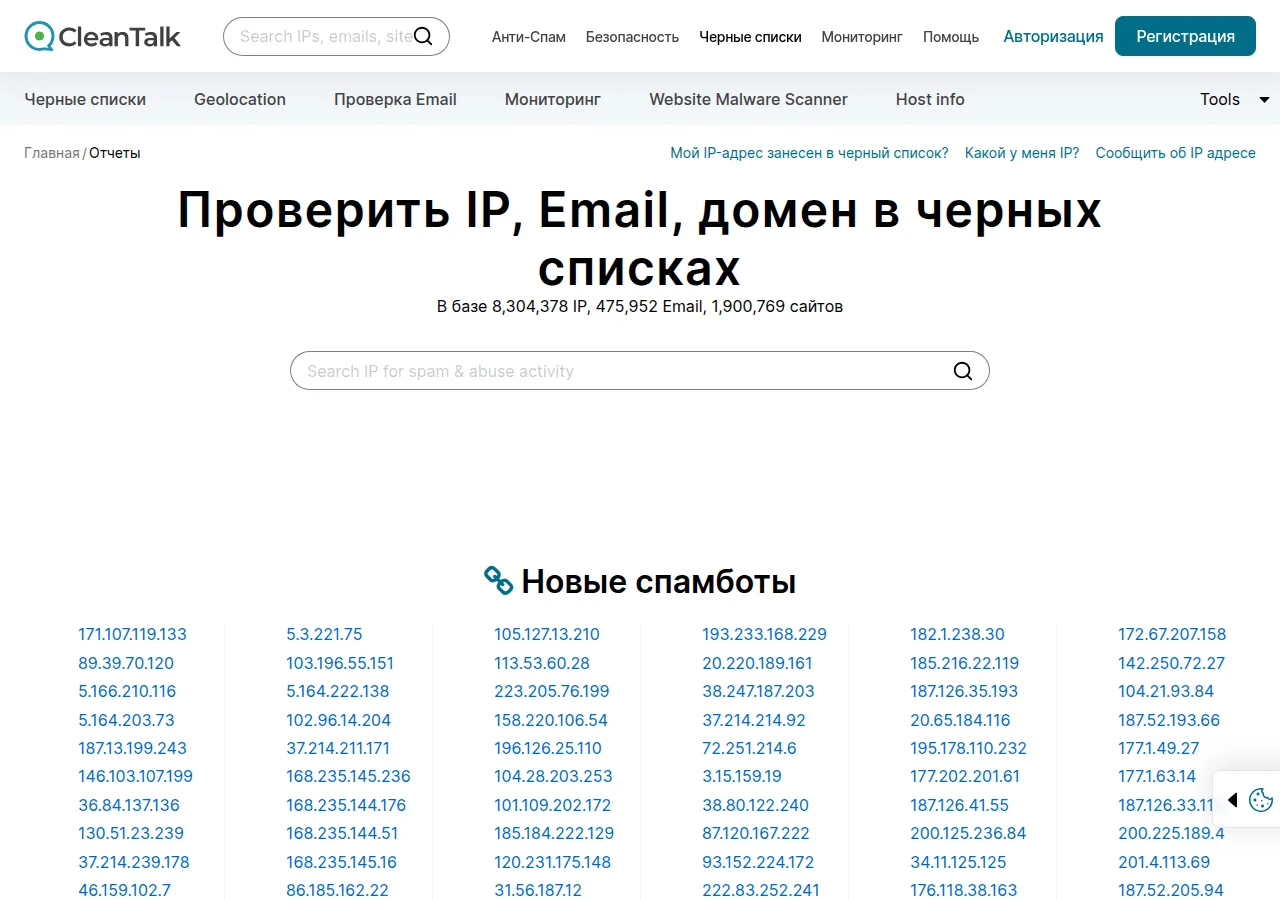
Task: Open spambot IP 146.103.107.199
Action: coord(135,776)
